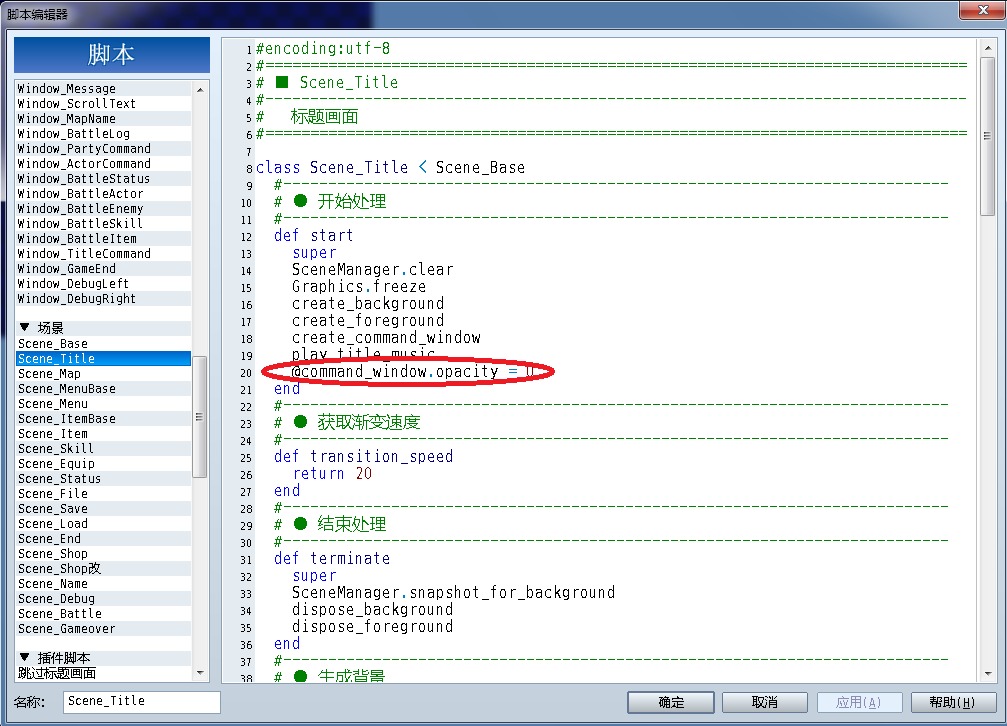Close the 脚本编辑器 window

(983, 10)
